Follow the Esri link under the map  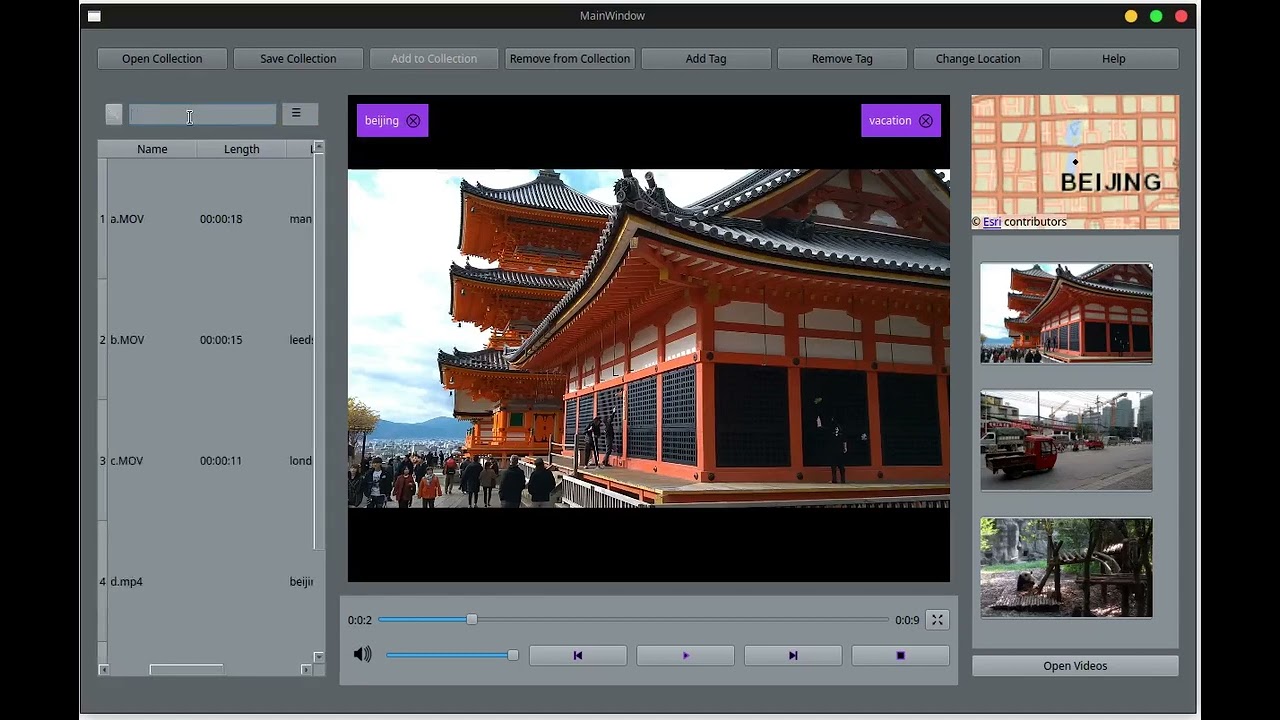tap(992, 222)
